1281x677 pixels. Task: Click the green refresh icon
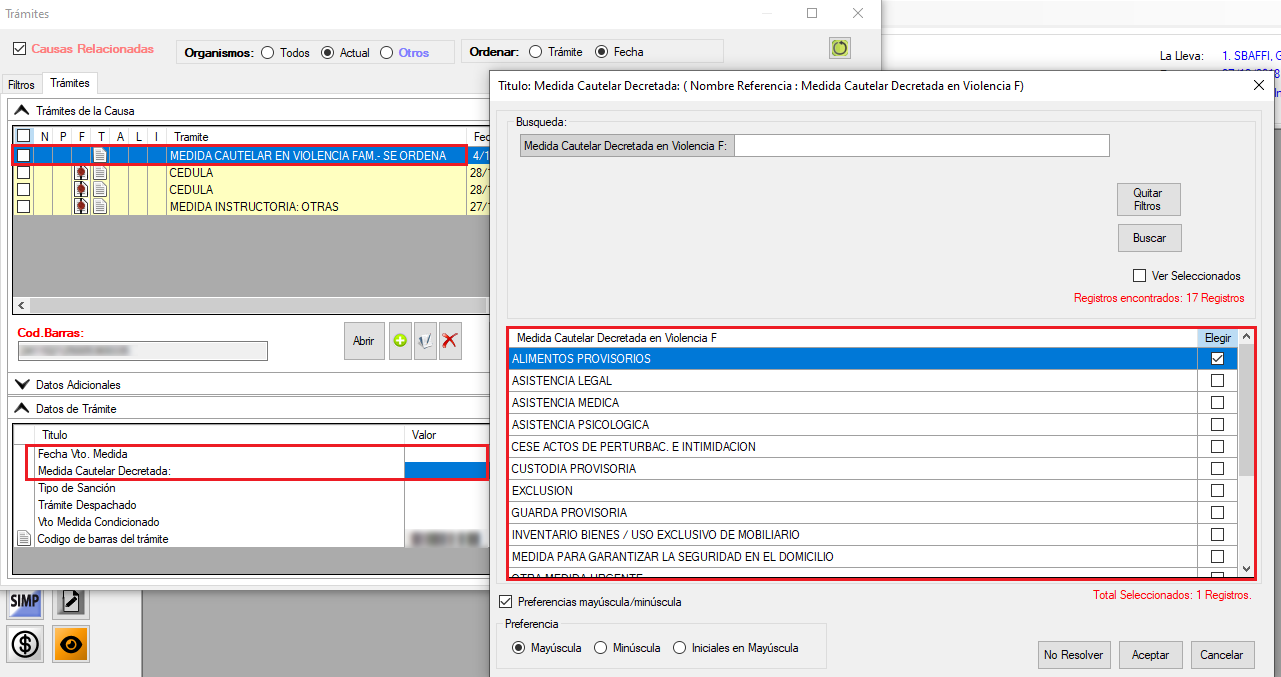tap(839, 48)
